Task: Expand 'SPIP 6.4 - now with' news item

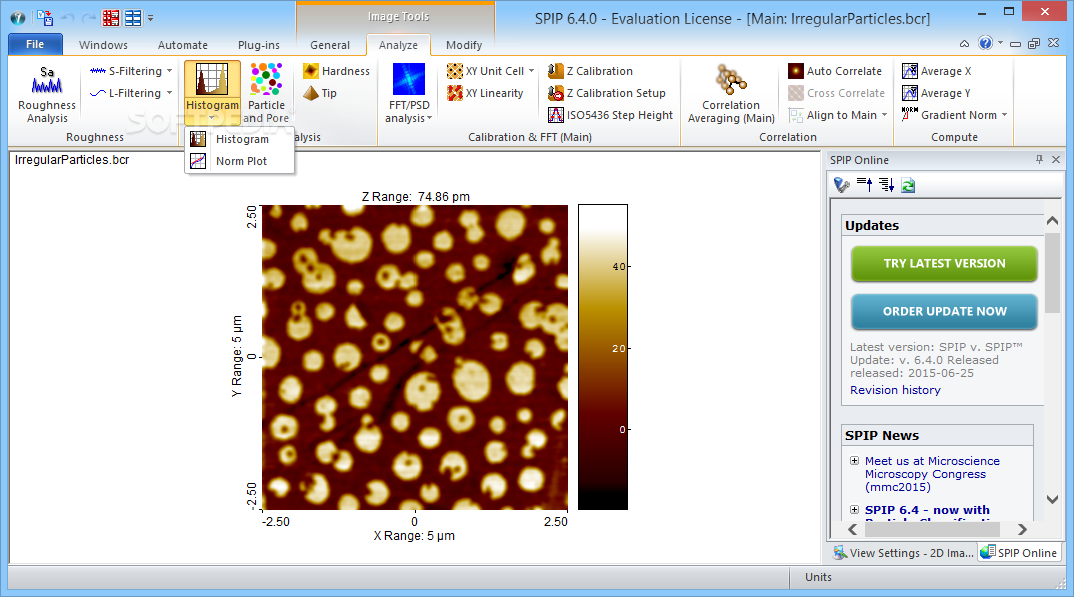Action: (854, 509)
